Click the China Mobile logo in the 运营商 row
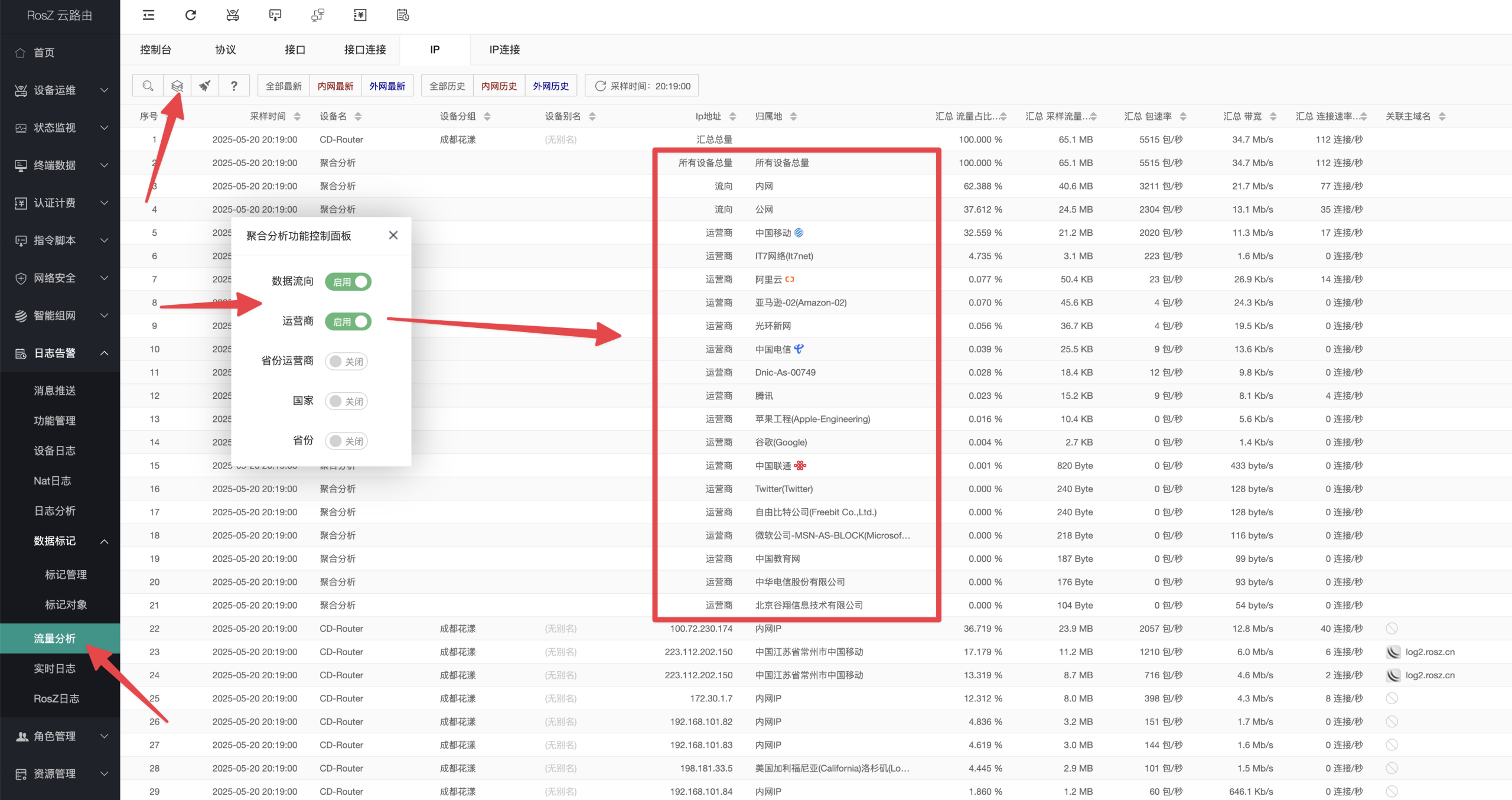This screenshot has width=1512, height=800. click(x=799, y=233)
